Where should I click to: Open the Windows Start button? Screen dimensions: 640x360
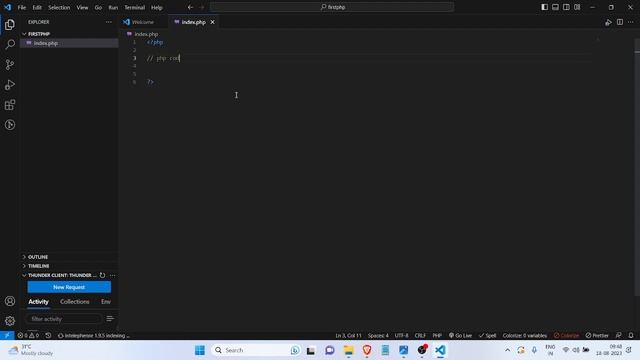[200, 350]
